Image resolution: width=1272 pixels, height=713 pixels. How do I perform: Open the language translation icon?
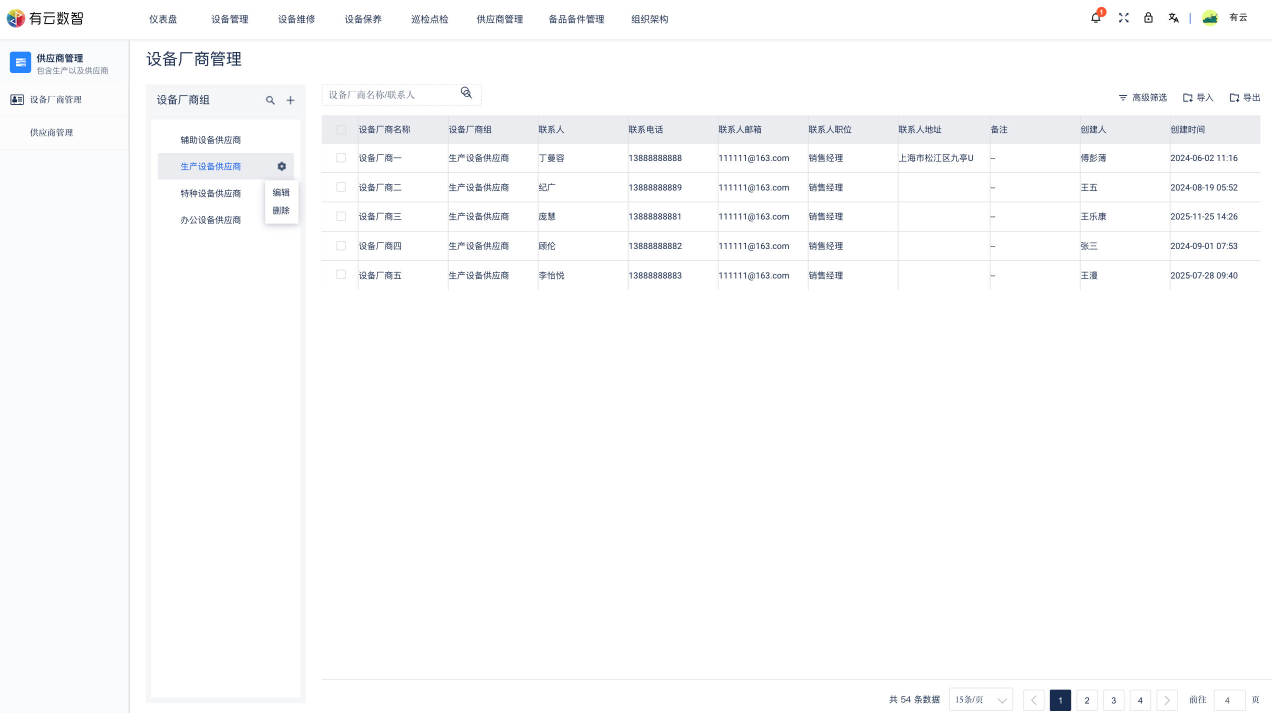point(1173,18)
